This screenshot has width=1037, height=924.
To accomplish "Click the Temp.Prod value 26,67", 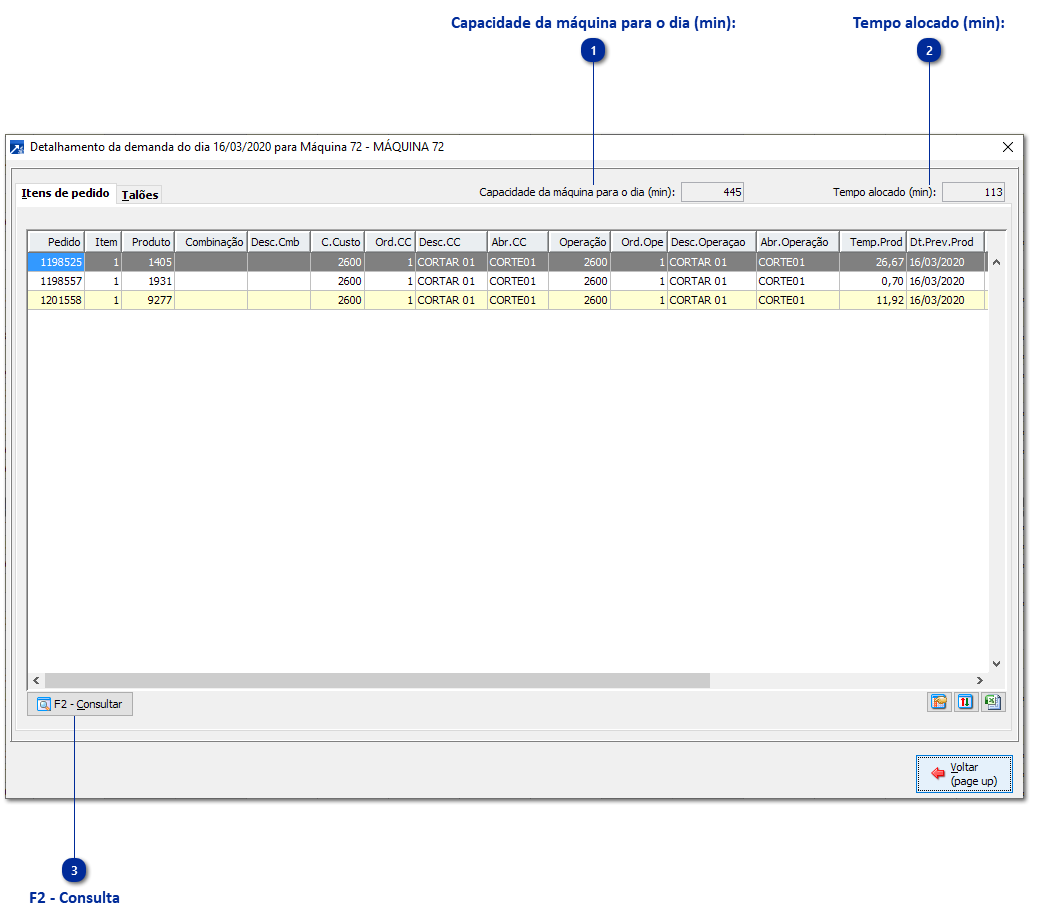I will [872, 262].
